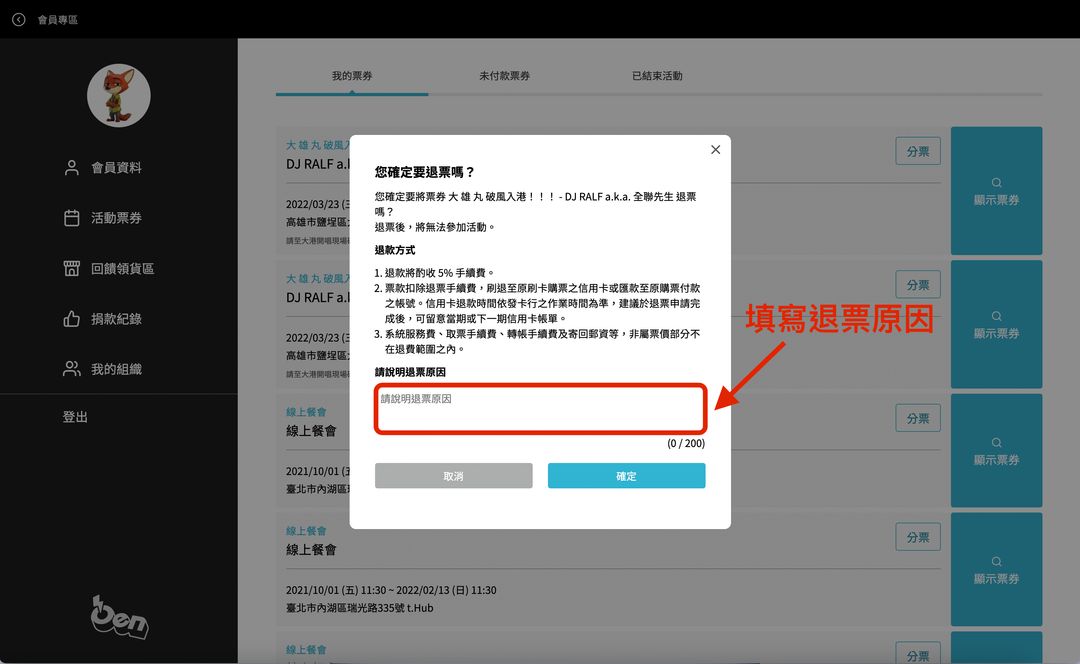
Task: Click the back arrow icon beside 會員專區
Action: (x=18, y=19)
